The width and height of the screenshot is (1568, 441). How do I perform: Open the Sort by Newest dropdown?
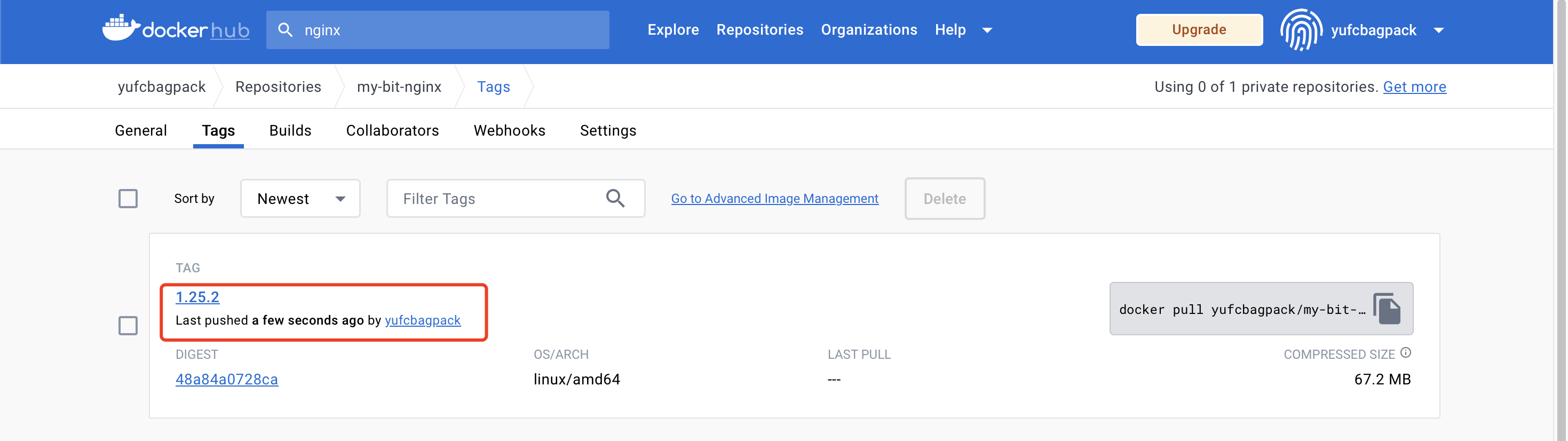300,199
